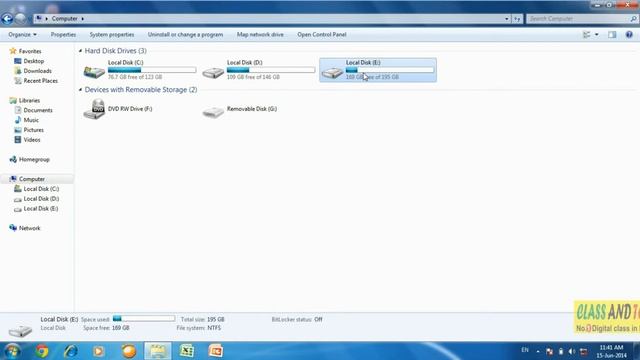Click the Action Center flag tray icon
This screenshot has width=640, height=360.
click(x=549, y=351)
